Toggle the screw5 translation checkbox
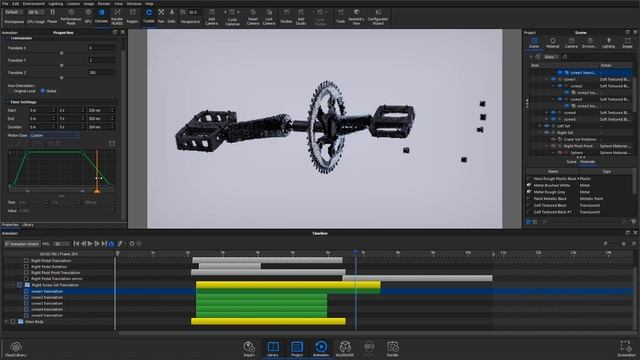 pos(26,316)
